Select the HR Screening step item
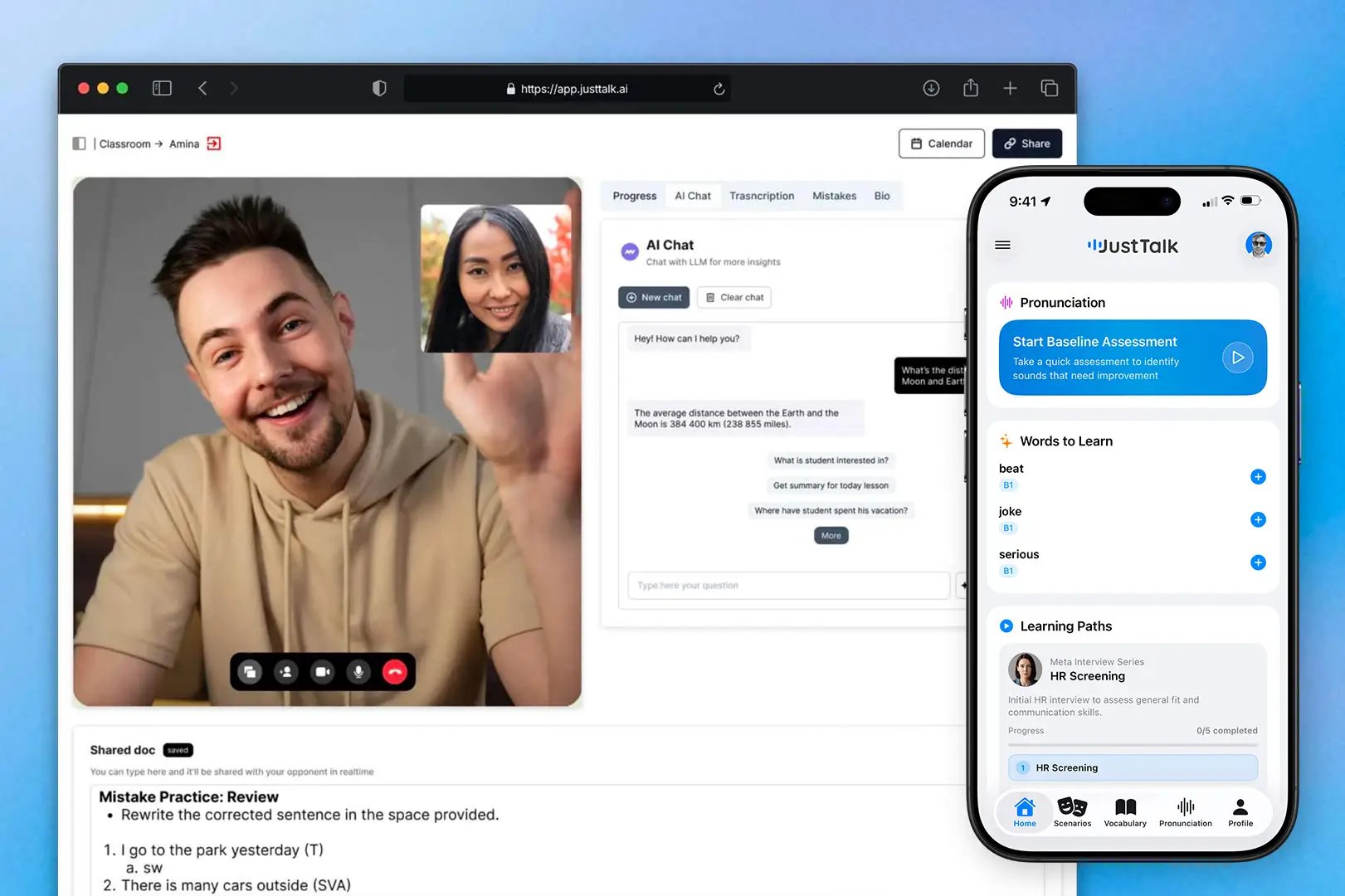This screenshot has width=1345, height=896. pyautogui.click(x=1133, y=767)
